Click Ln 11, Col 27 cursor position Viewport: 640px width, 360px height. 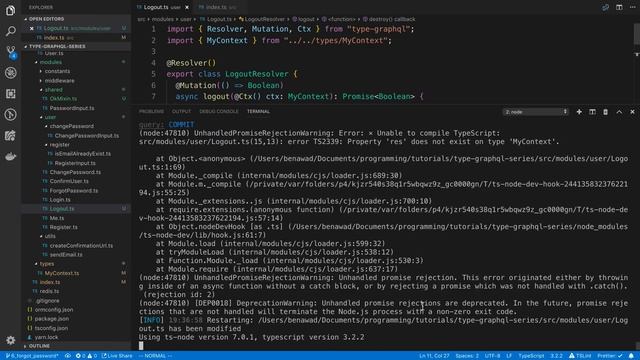click(434, 356)
